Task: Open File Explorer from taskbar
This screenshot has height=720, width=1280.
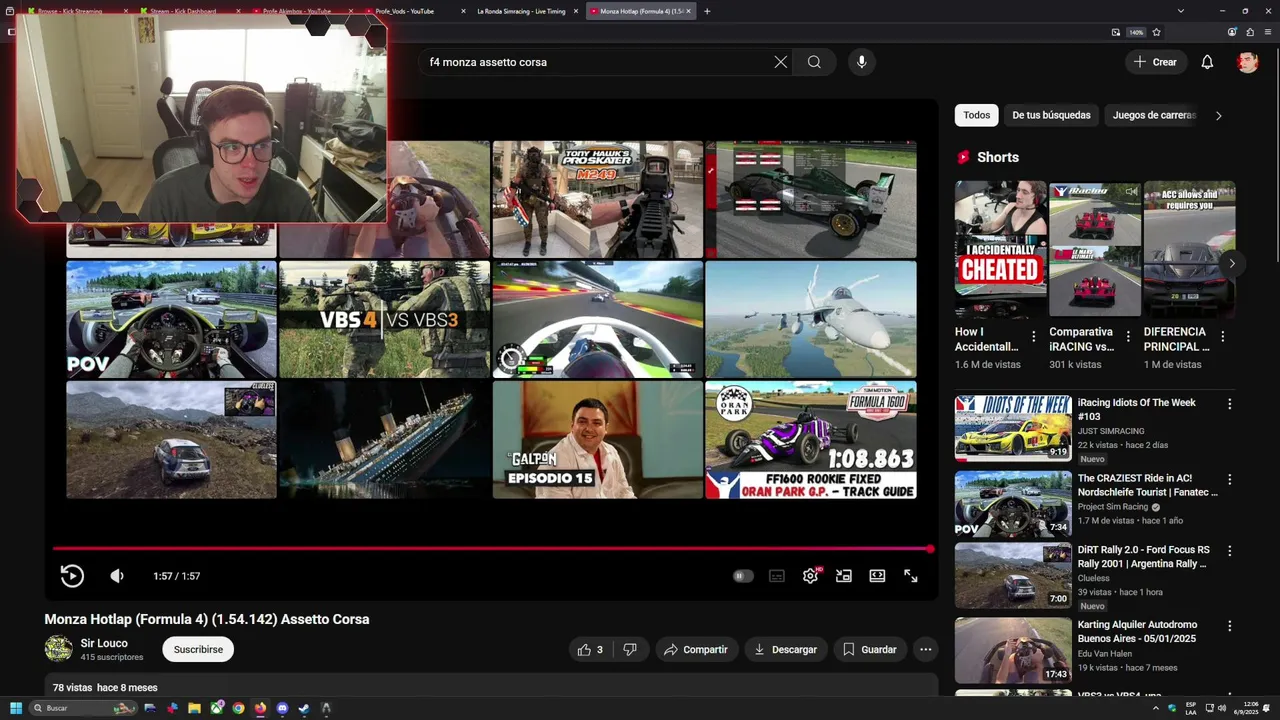Action: tap(194, 708)
